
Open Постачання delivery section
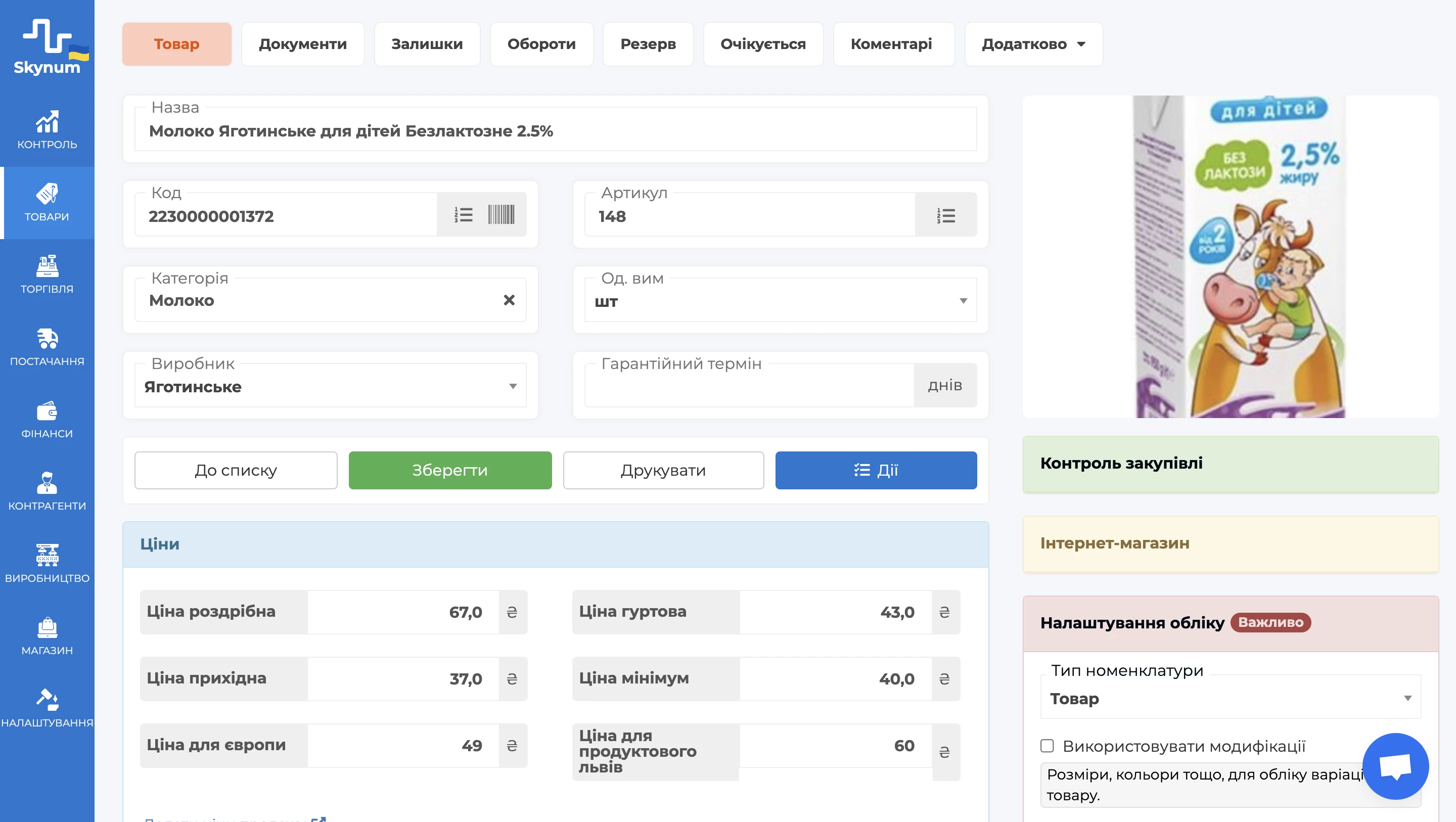pos(47,347)
